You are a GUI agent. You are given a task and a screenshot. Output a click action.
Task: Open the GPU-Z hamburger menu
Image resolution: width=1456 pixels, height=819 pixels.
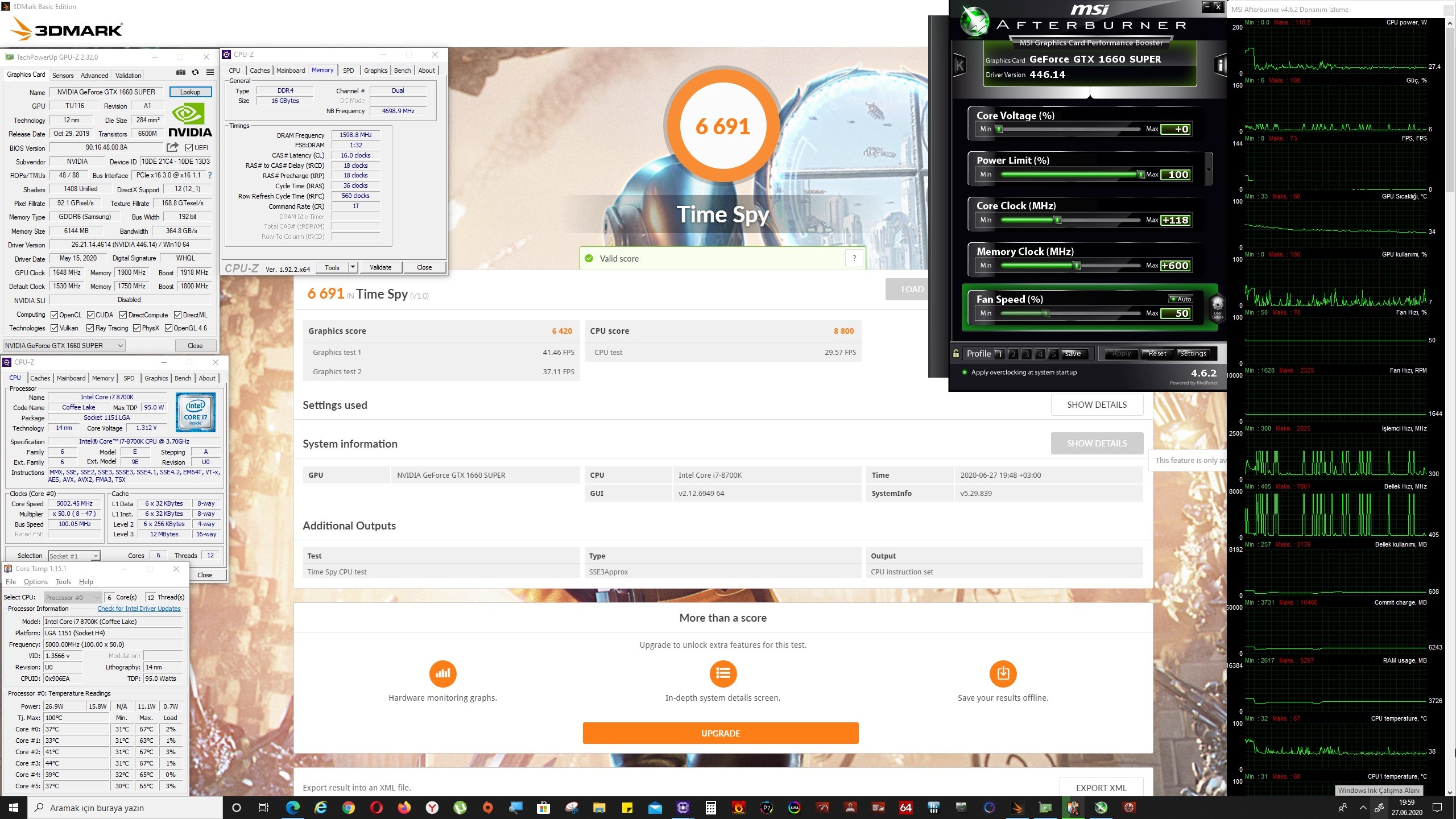pyautogui.click(x=210, y=72)
